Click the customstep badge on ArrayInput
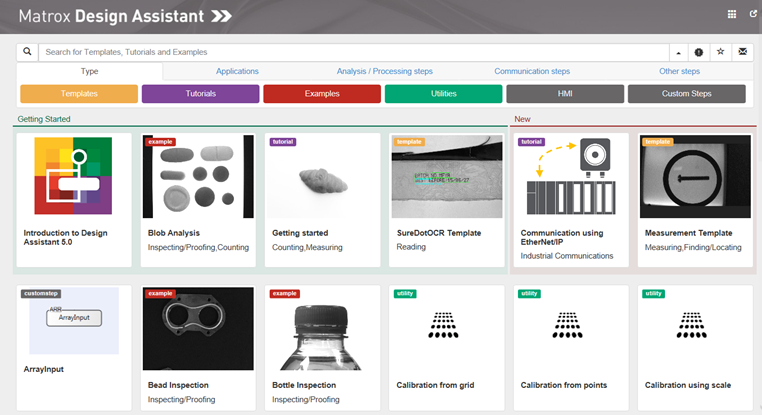The height and width of the screenshot is (415, 762). 41,294
